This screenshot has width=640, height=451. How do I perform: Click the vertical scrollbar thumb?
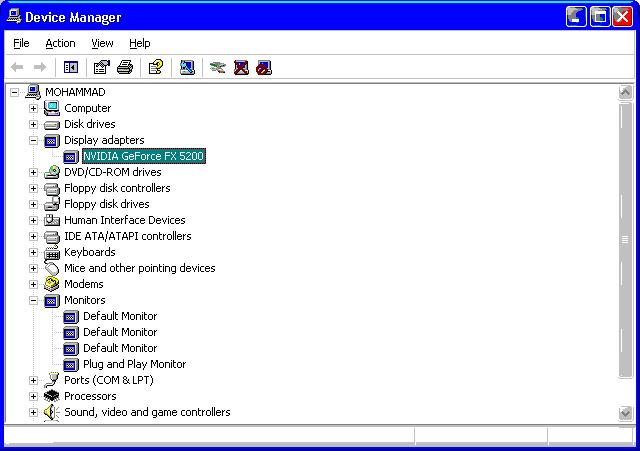[x=625, y=240]
